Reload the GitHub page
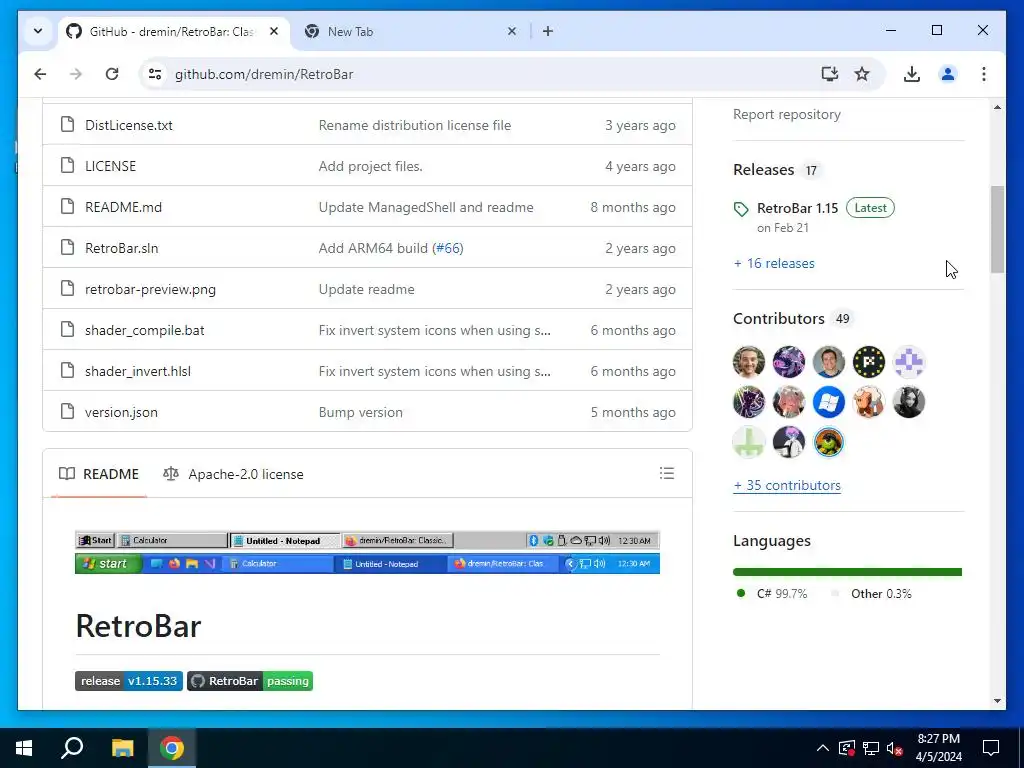This screenshot has width=1024, height=768. [x=112, y=74]
